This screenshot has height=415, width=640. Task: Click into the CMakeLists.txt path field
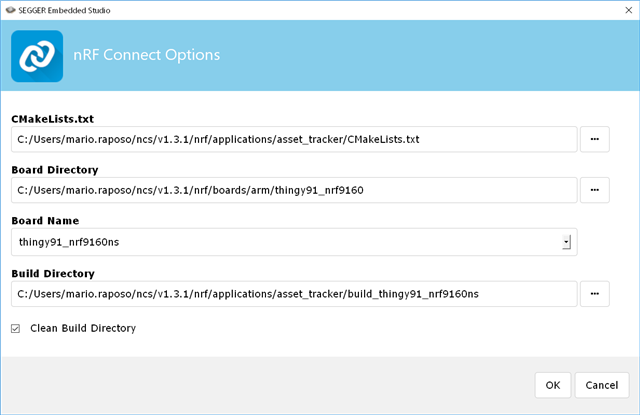point(294,139)
